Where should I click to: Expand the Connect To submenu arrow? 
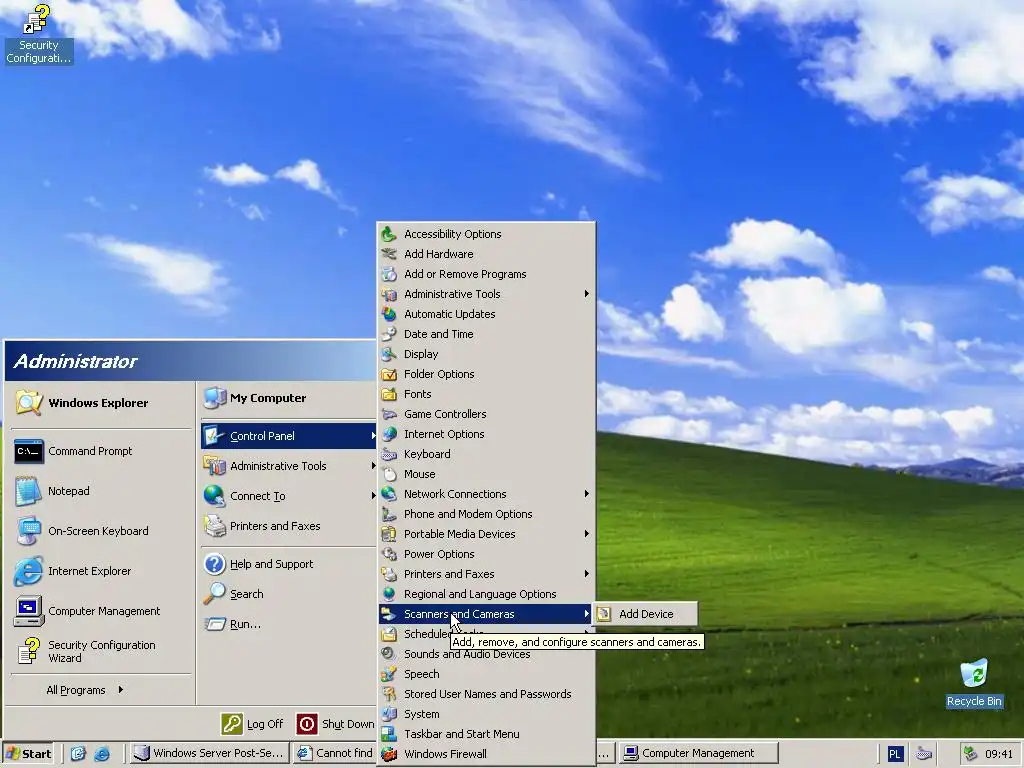(x=373, y=496)
